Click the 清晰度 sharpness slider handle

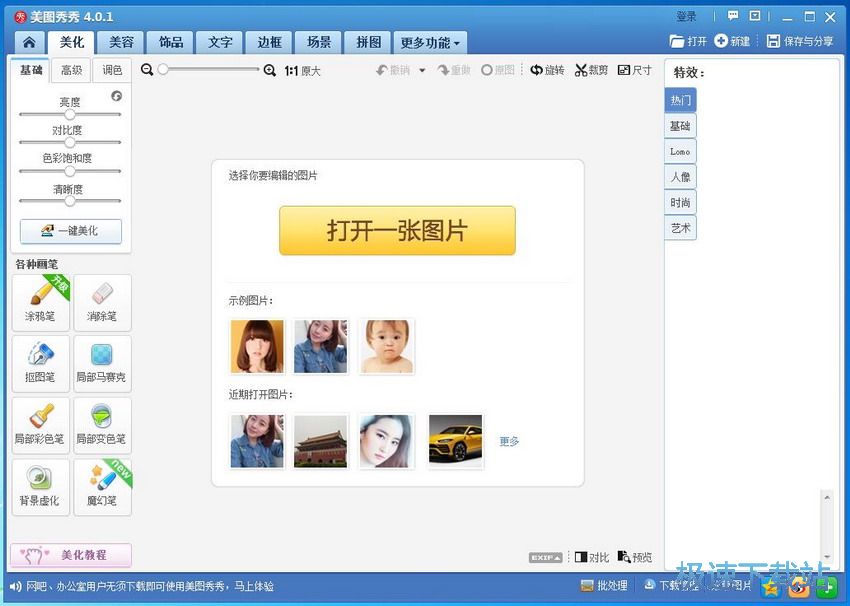tap(70, 201)
